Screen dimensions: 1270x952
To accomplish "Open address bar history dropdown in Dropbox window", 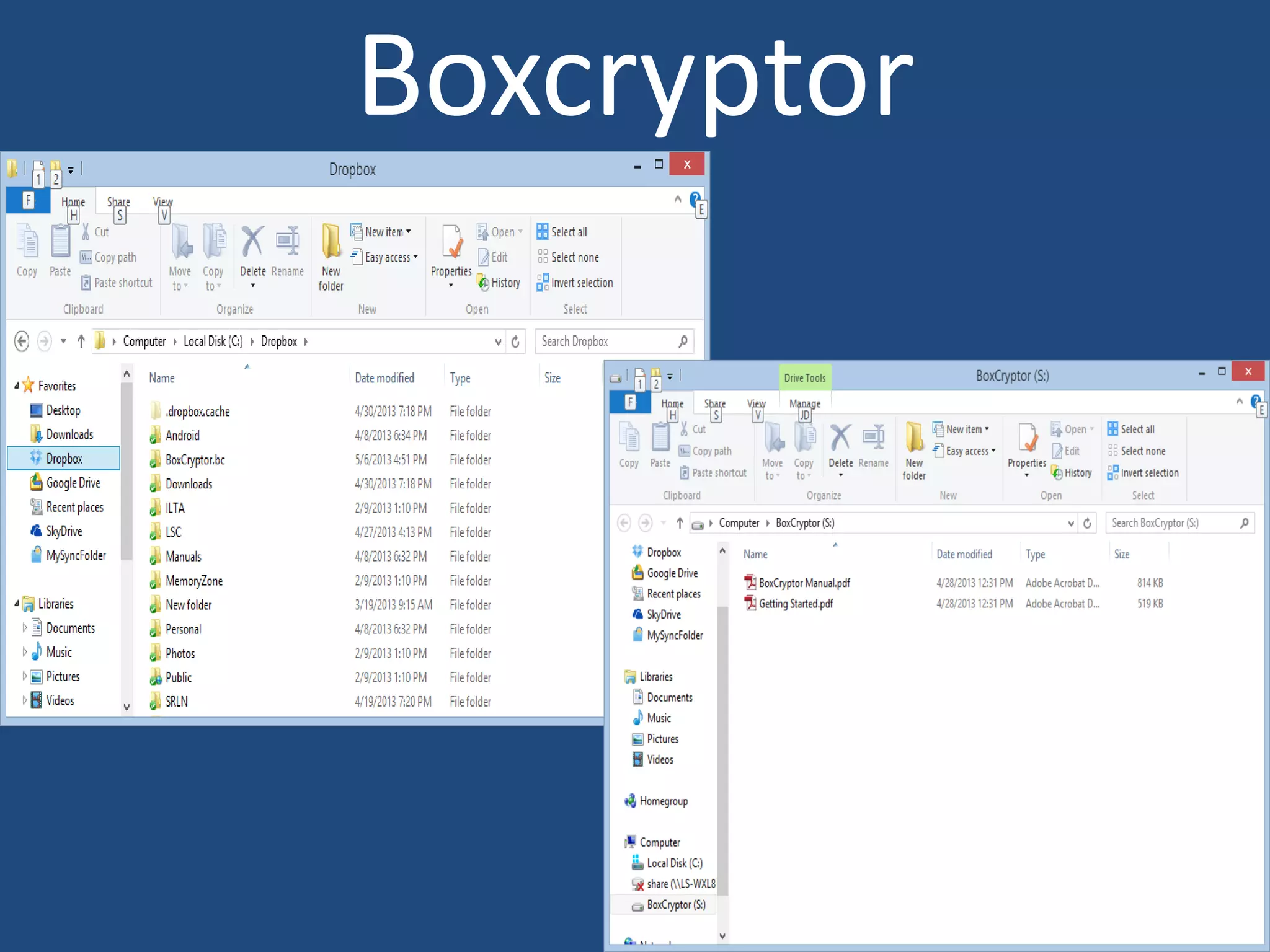I will tap(499, 342).
